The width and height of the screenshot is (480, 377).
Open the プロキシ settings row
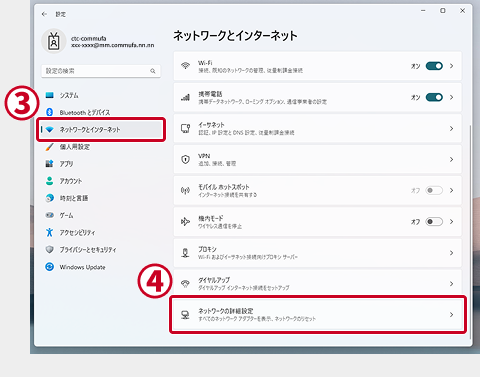tap(317, 253)
